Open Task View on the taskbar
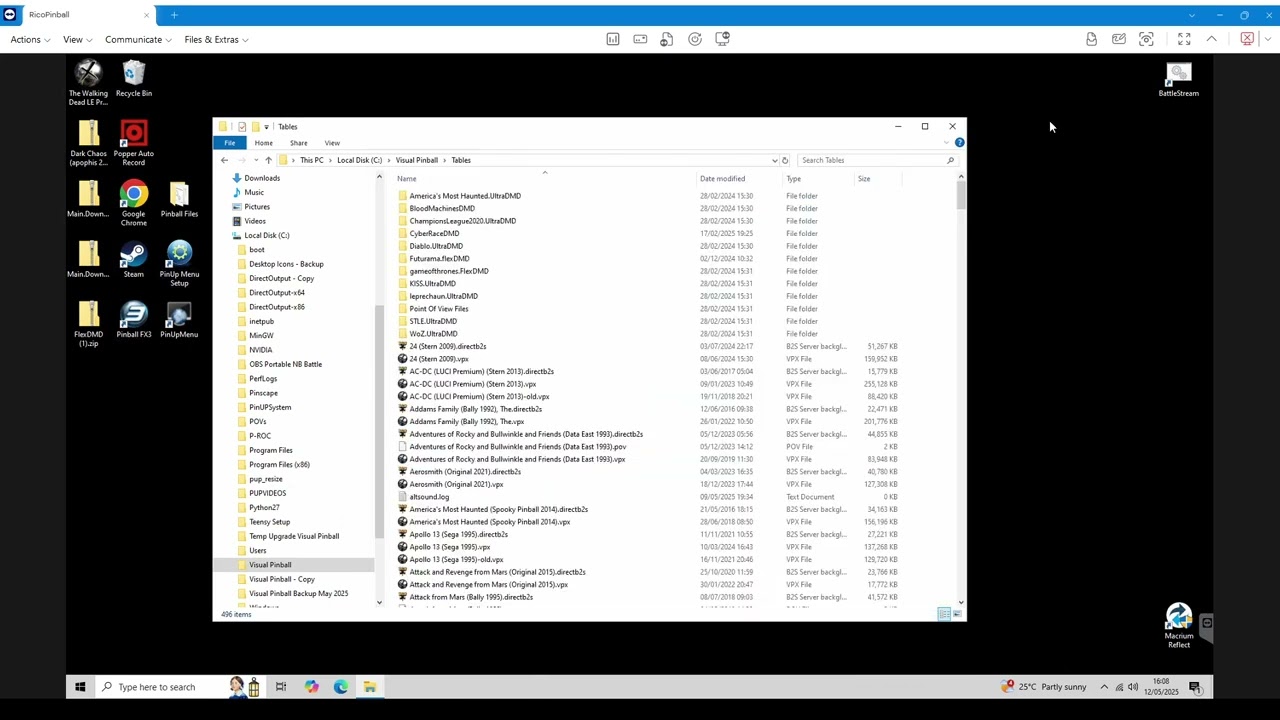Screen dimensions: 1280x720 pyautogui.click(x=281, y=687)
